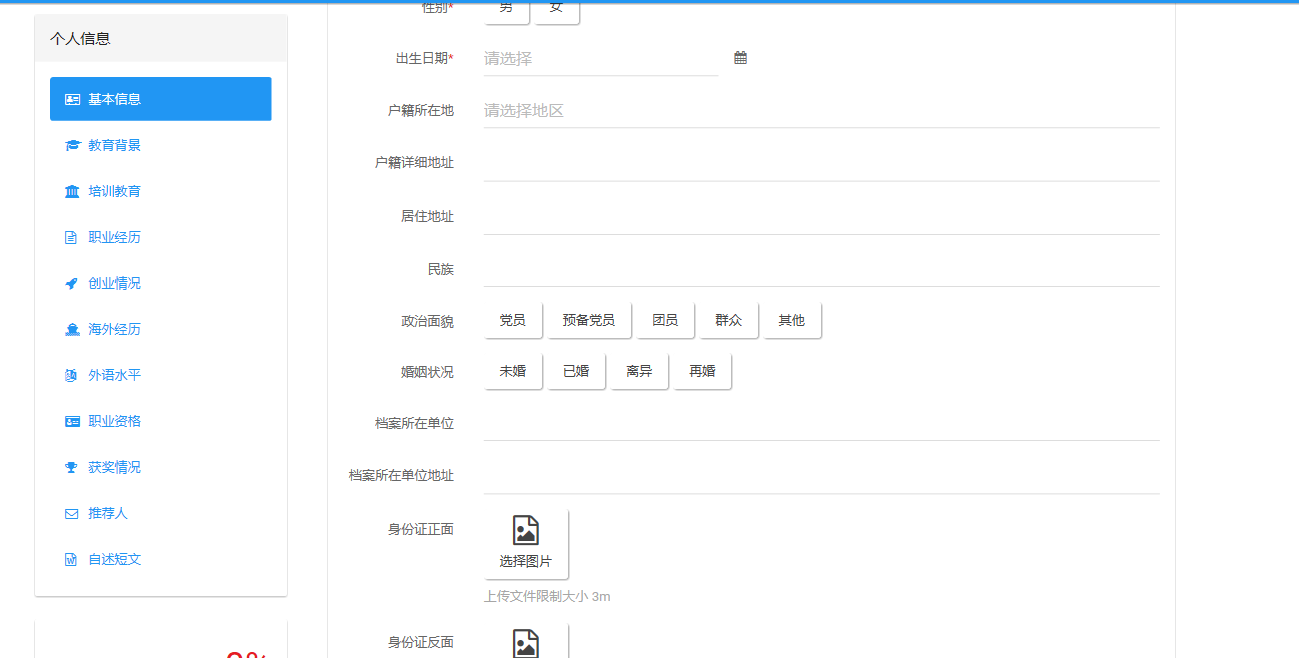Image resolution: width=1299 pixels, height=658 pixels.
Task: Open 基本信息 section in sidebar
Action: coord(160,99)
